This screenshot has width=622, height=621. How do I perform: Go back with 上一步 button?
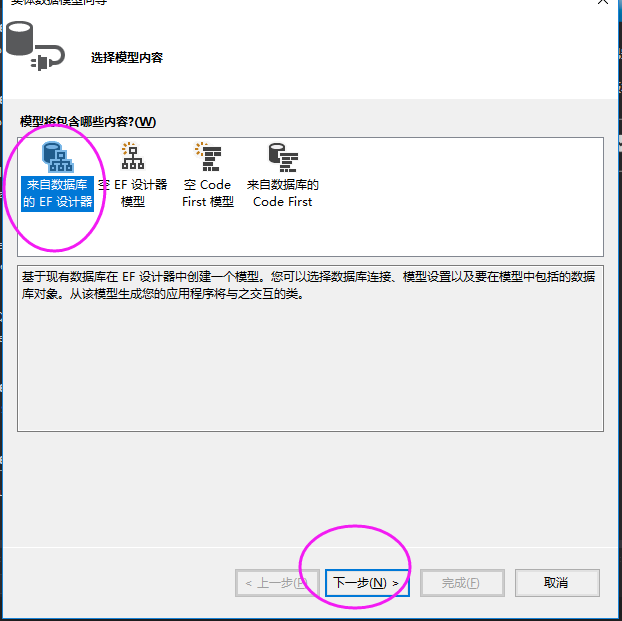coord(277,583)
